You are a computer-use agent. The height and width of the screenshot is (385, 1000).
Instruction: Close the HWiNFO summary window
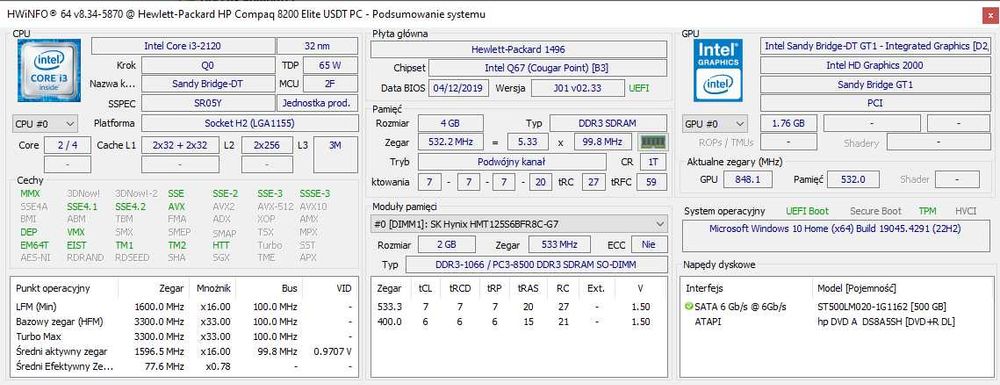pos(989,14)
